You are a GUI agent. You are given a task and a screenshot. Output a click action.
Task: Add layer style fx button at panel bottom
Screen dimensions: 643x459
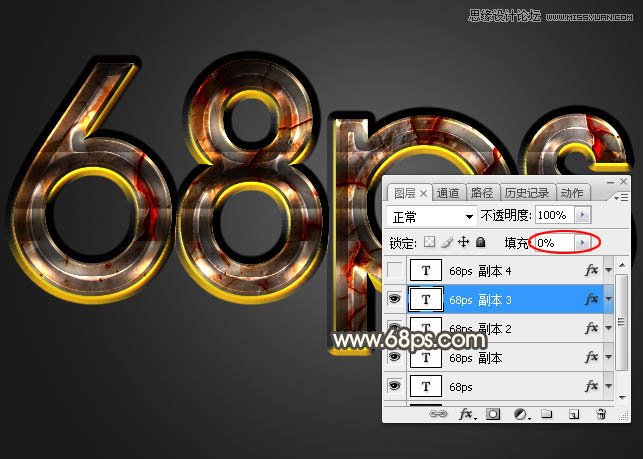467,414
